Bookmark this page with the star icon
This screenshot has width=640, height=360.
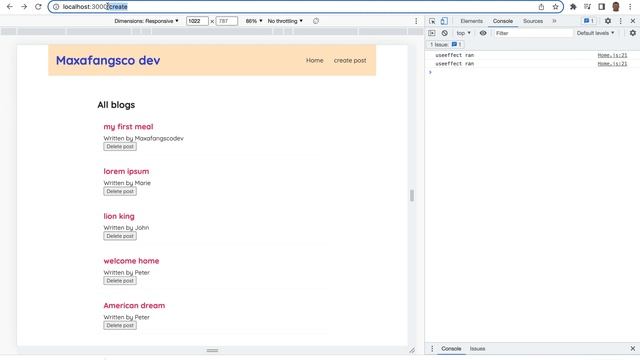pos(555,7)
